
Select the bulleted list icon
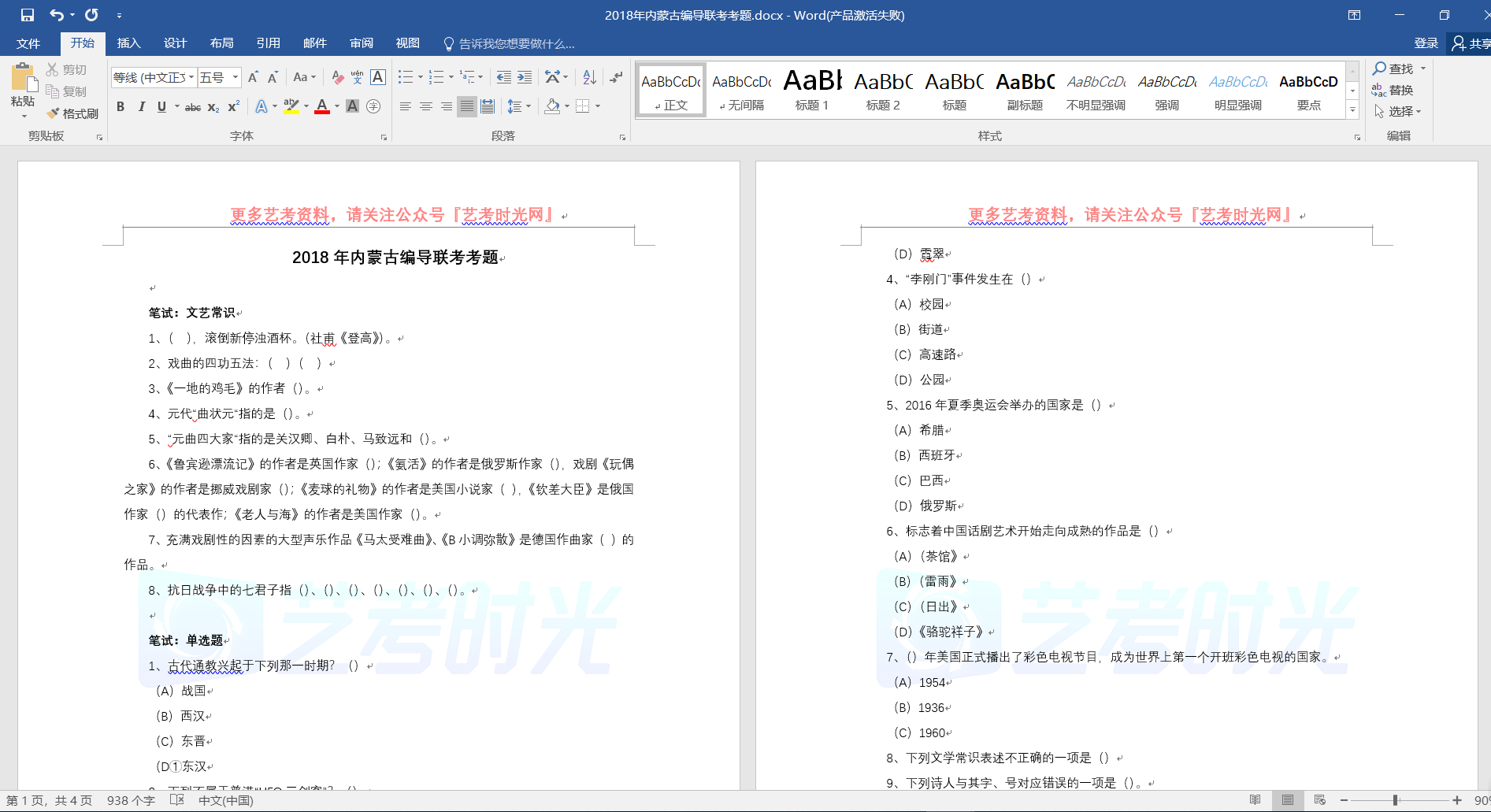[405, 77]
